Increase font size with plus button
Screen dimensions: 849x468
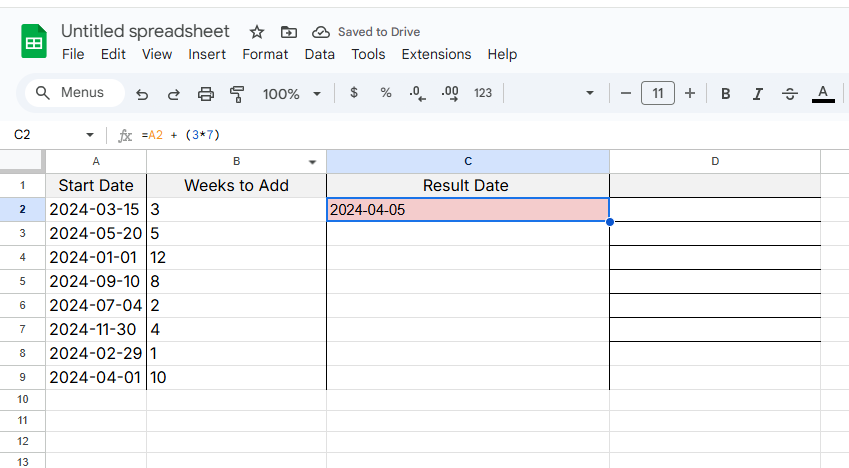(689, 93)
